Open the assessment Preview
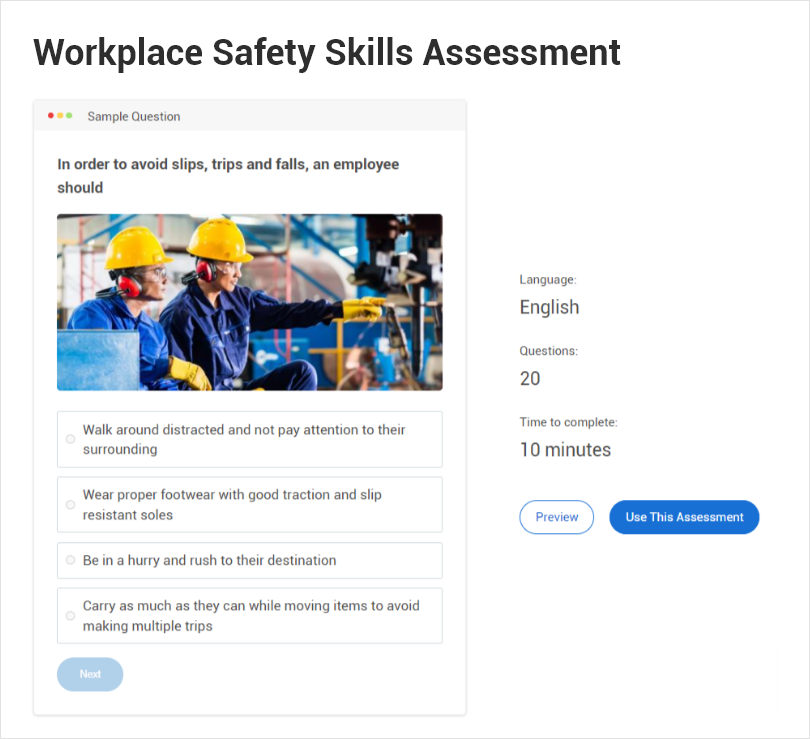This screenshot has height=739, width=810. pyautogui.click(x=556, y=517)
